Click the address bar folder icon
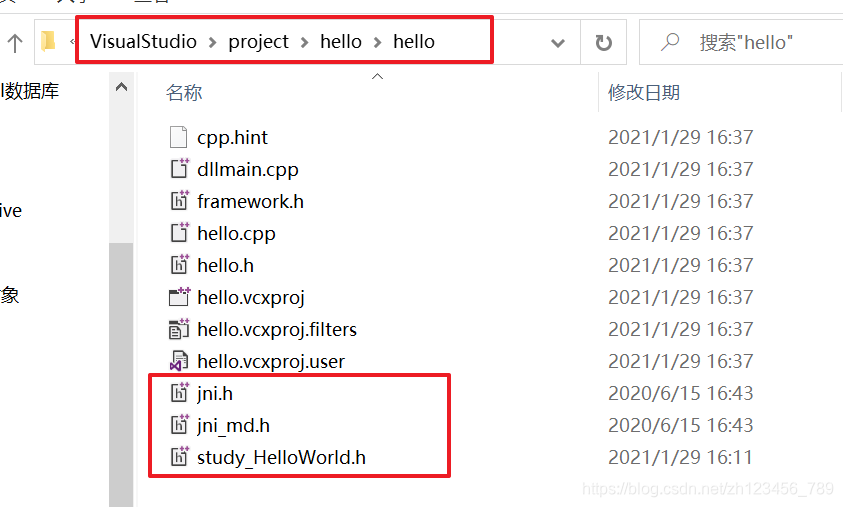 pos(48,41)
